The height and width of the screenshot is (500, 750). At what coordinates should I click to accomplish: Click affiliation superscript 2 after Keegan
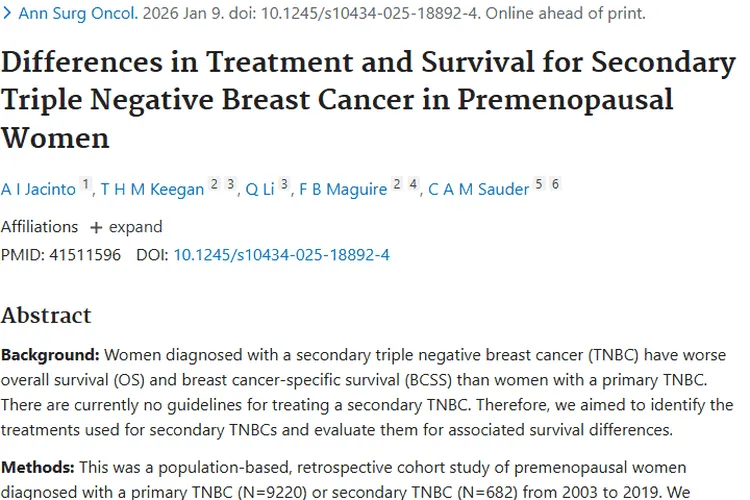coord(213,184)
